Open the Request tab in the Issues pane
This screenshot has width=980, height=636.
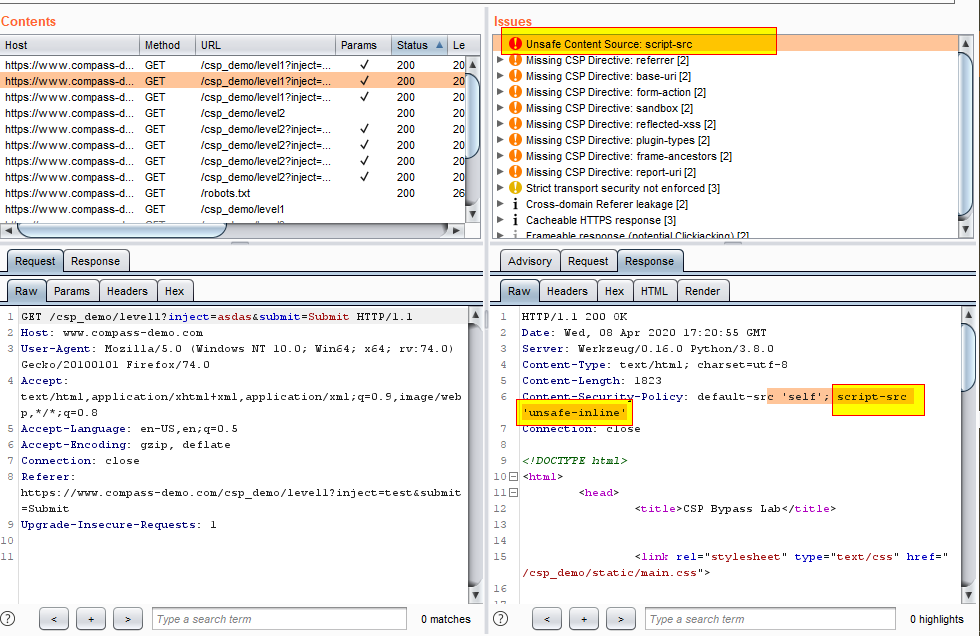click(588, 261)
